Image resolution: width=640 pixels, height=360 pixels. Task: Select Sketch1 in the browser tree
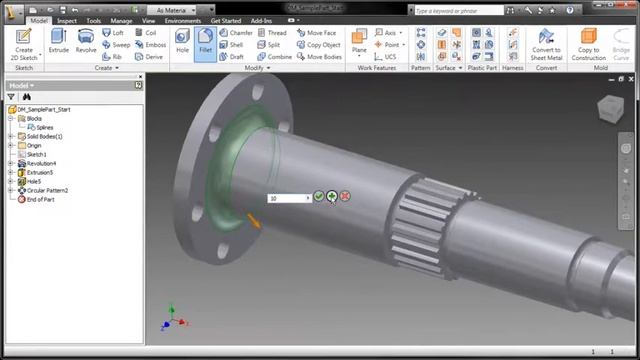pyautogui.click(x=32, y=154)
